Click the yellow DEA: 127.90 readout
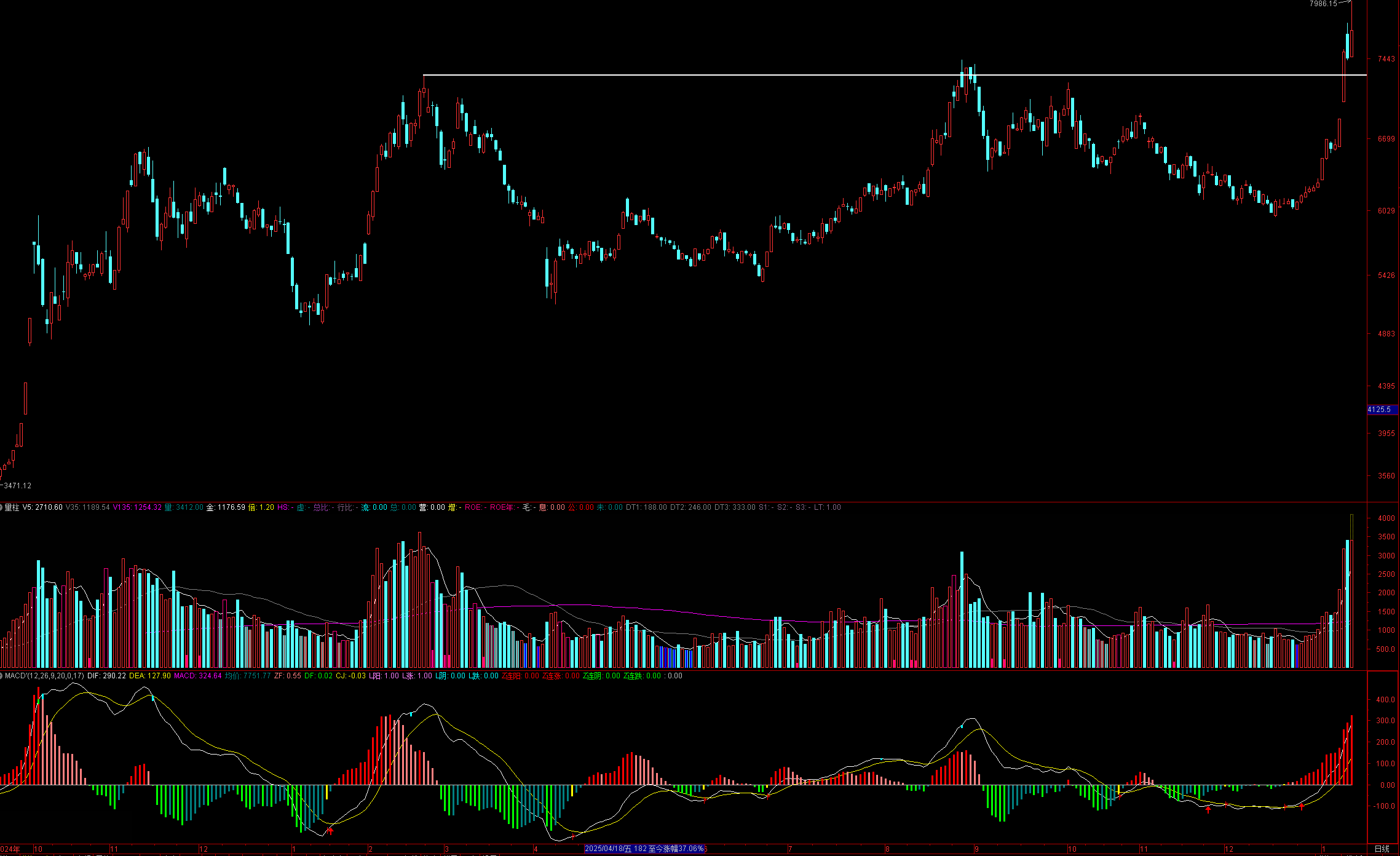 click(x=149, y=676)
